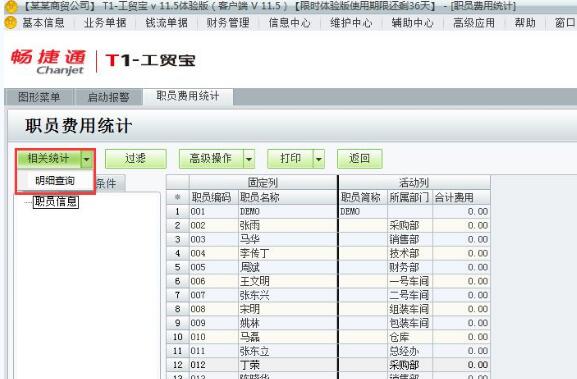Open the 高级操作 dropdown arrow
577x379 pixels.
pos(249,159)
